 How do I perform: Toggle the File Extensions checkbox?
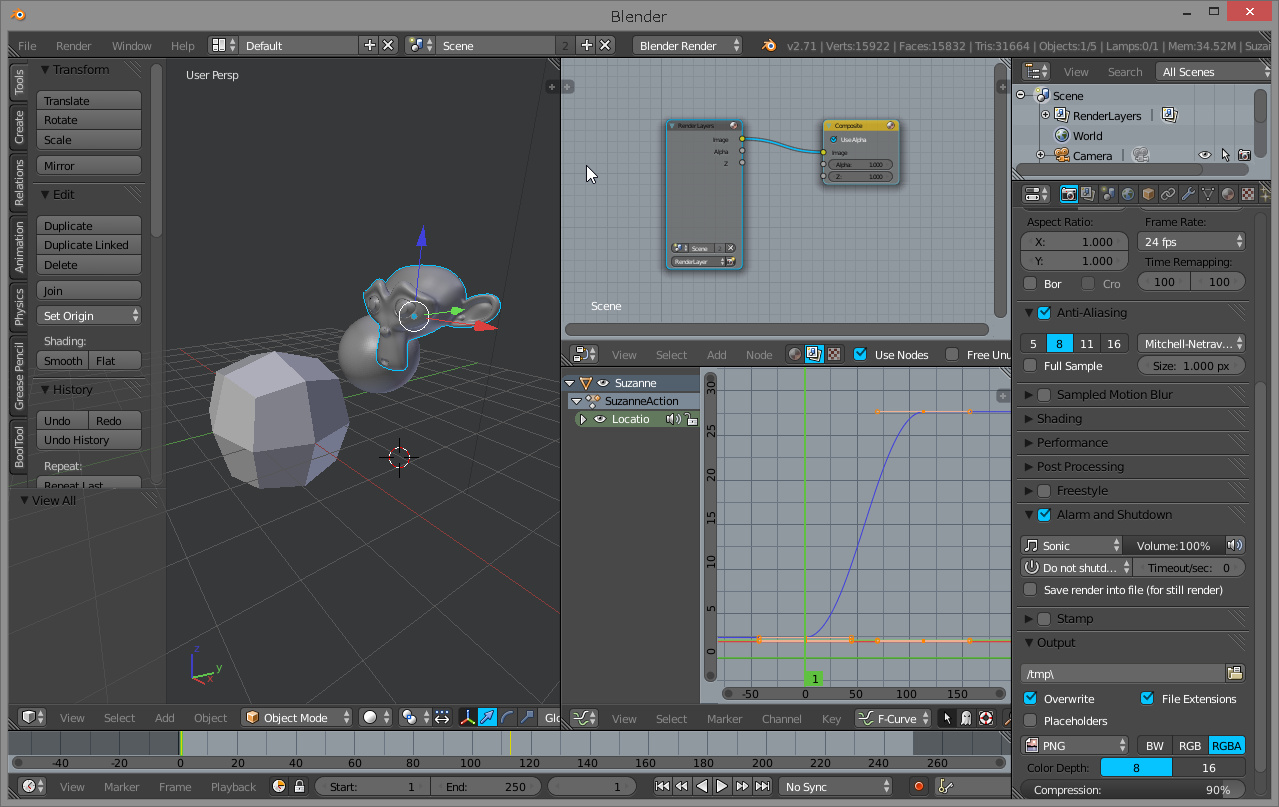click(1148, 698)
